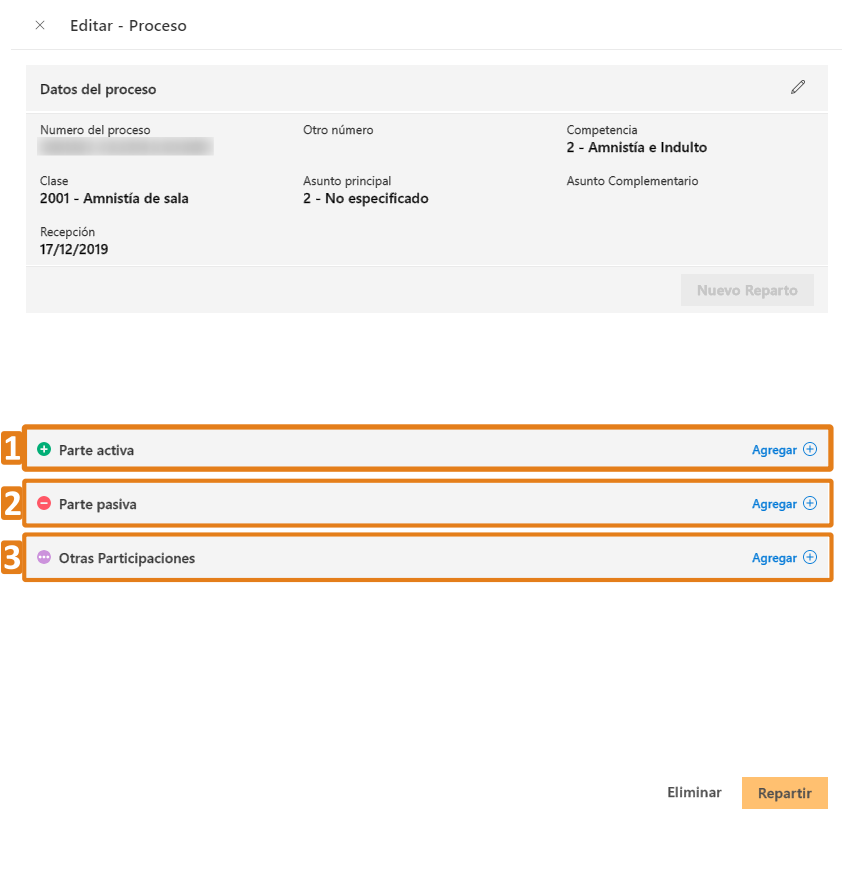Click the circled plus icon in Otras Participaciones row

(810, 558)
